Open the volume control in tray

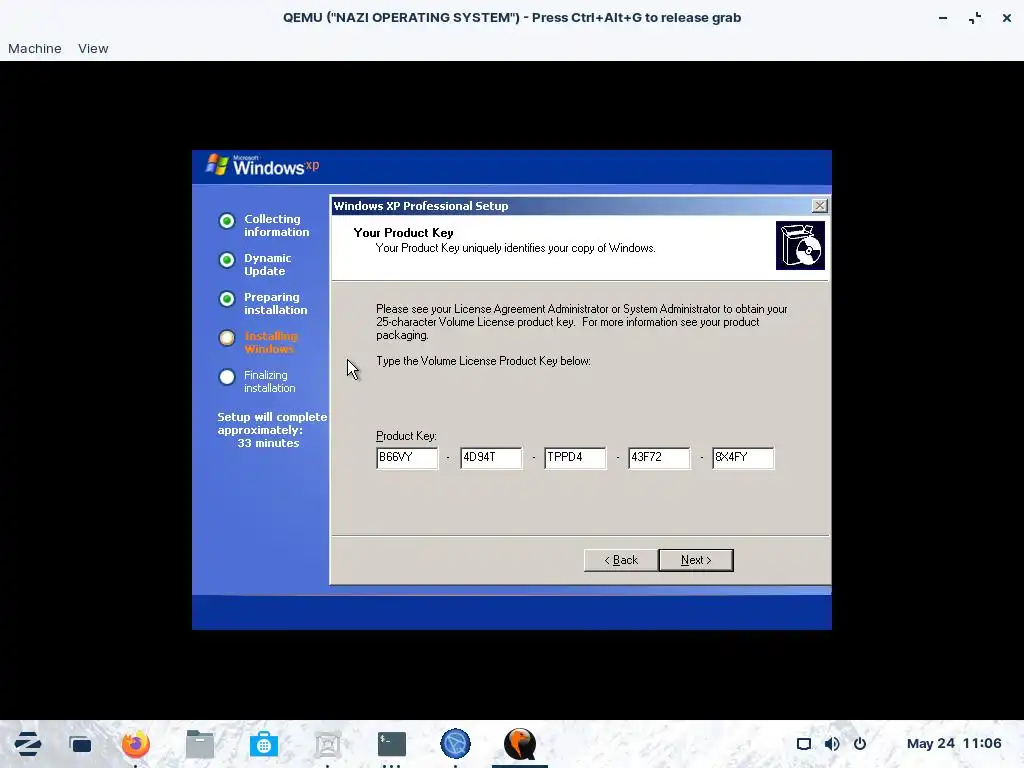(832, 744)
